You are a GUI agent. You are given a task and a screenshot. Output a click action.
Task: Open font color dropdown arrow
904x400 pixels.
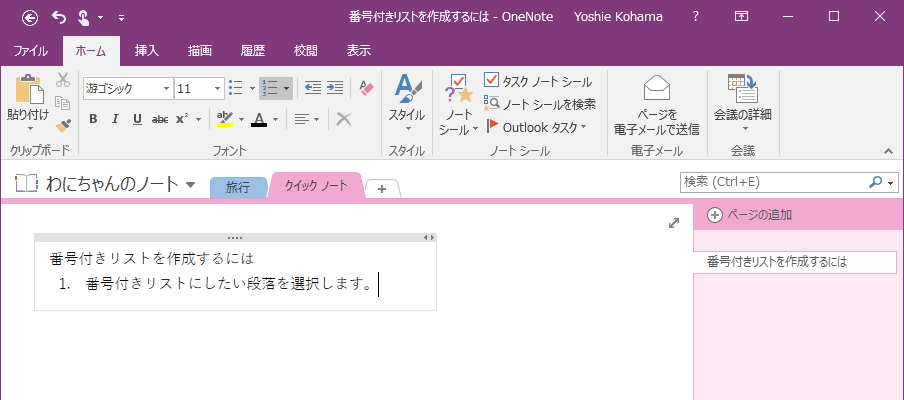(275, 120)
